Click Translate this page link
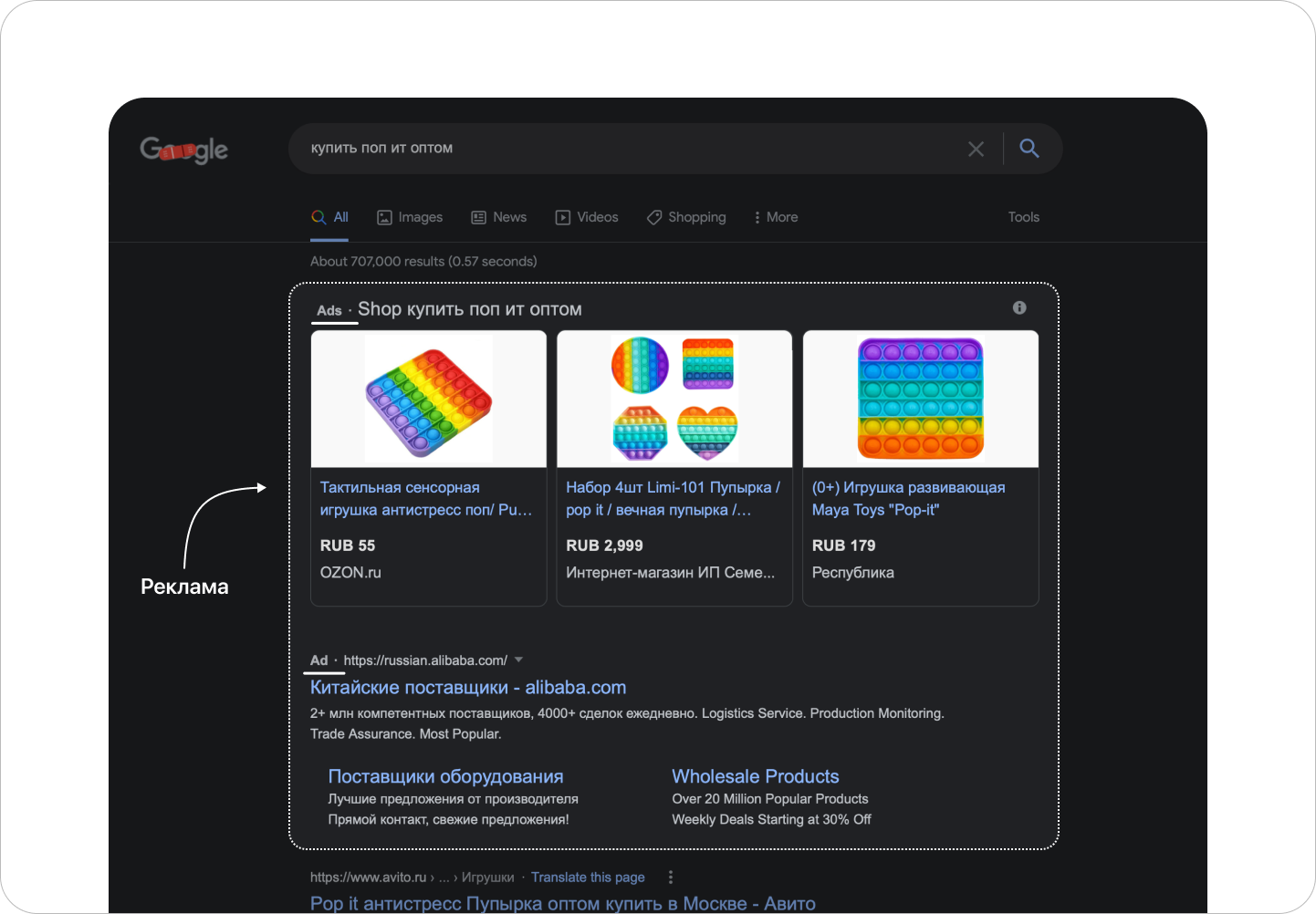Viewport: 1316px width, 914px height. point(588,878)
